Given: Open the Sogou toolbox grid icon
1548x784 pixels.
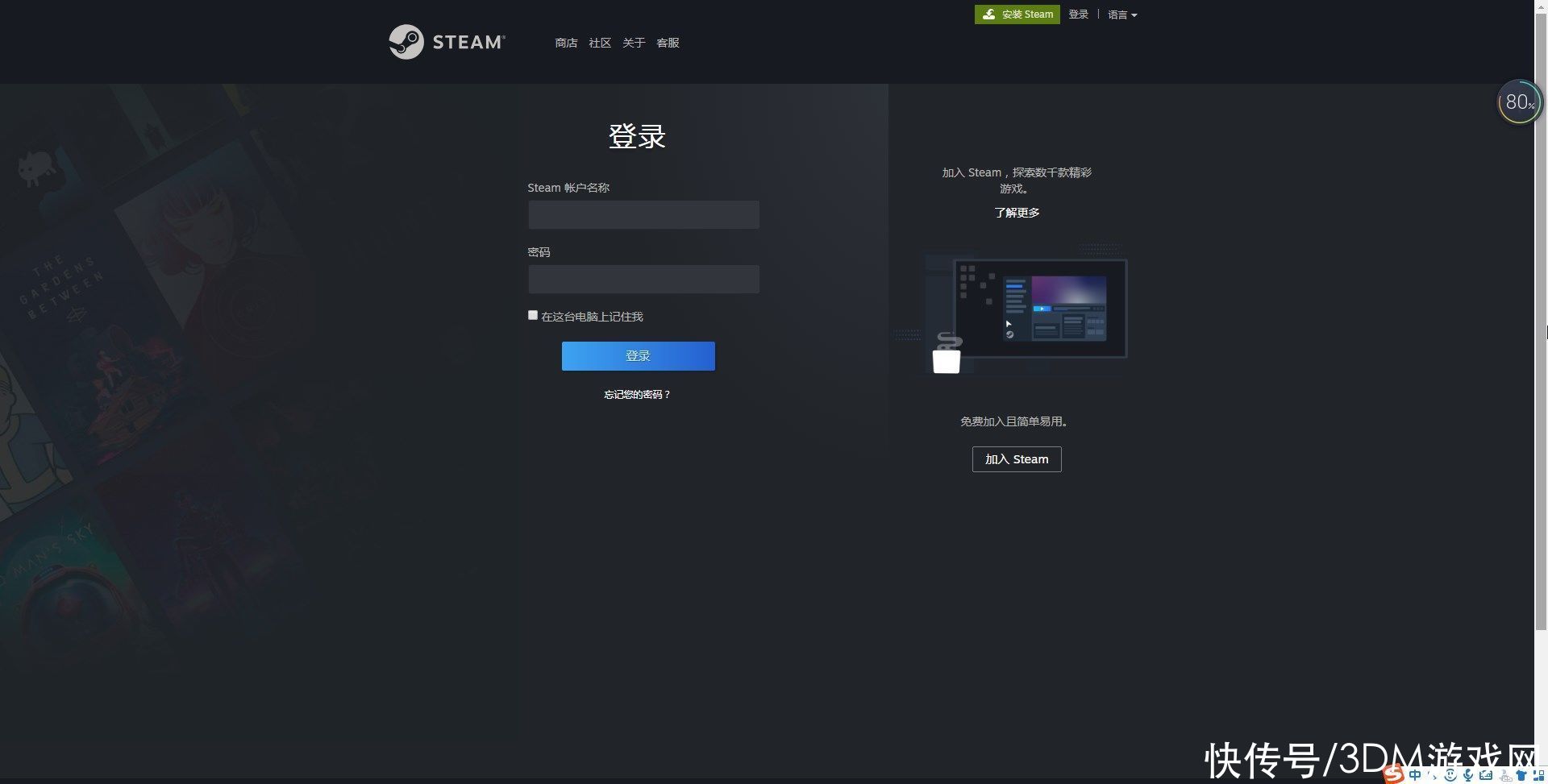Looking at the screenshot, I should [1540, 775].
